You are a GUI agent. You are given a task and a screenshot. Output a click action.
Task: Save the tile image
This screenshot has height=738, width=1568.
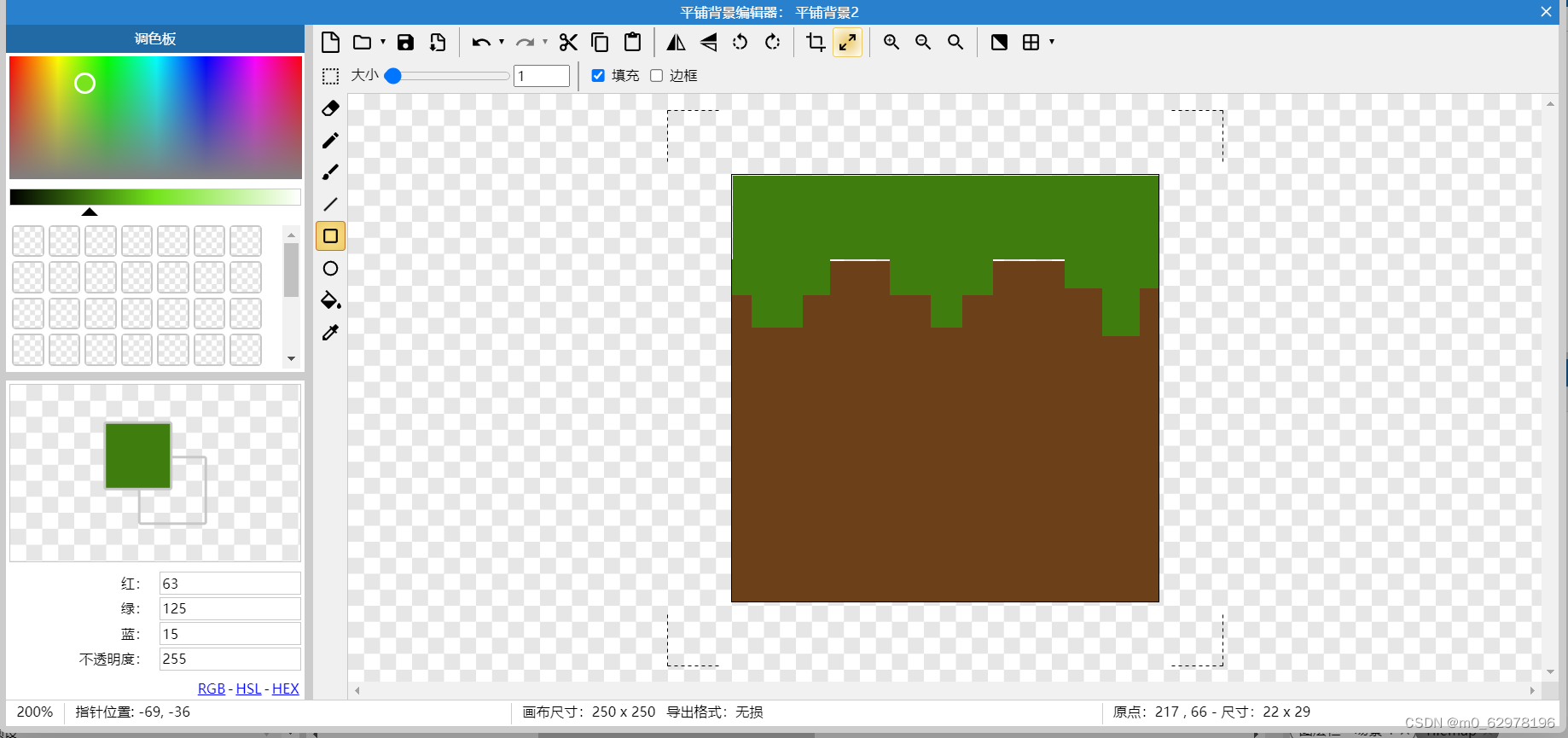click(405, 42)
